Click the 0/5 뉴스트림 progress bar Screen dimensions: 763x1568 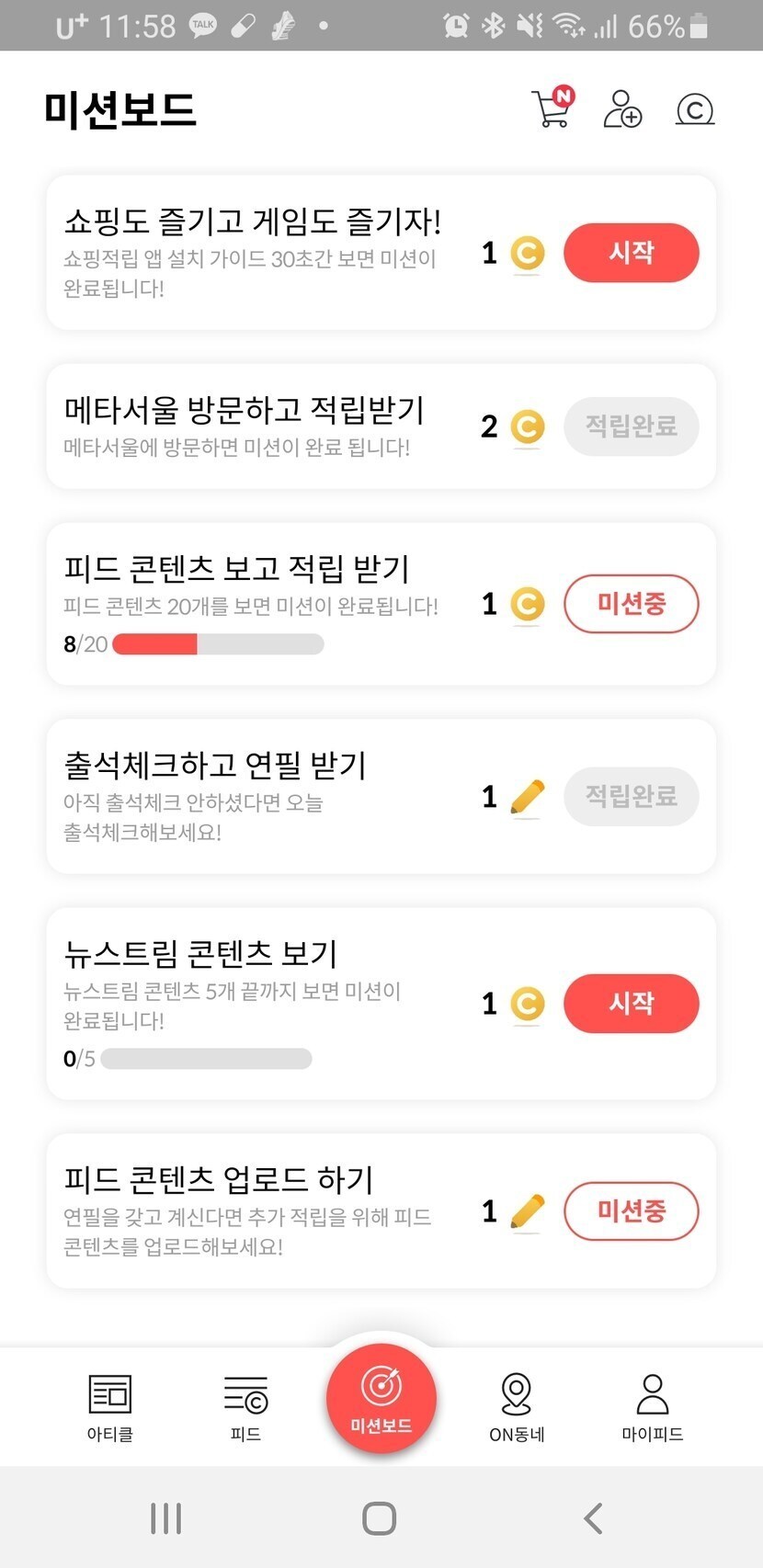206,1059
